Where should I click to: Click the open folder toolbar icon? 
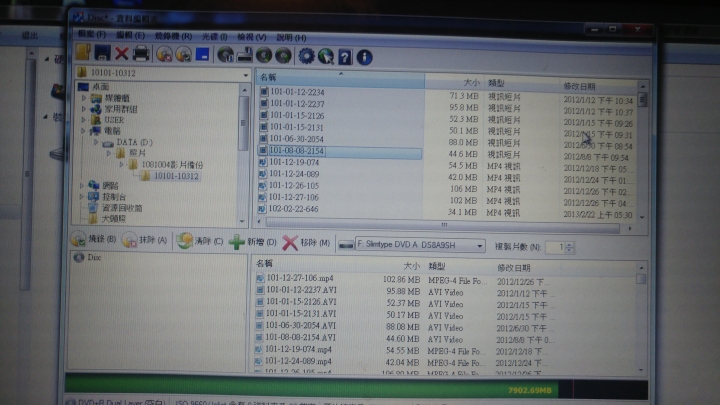[x=83, y=52]
